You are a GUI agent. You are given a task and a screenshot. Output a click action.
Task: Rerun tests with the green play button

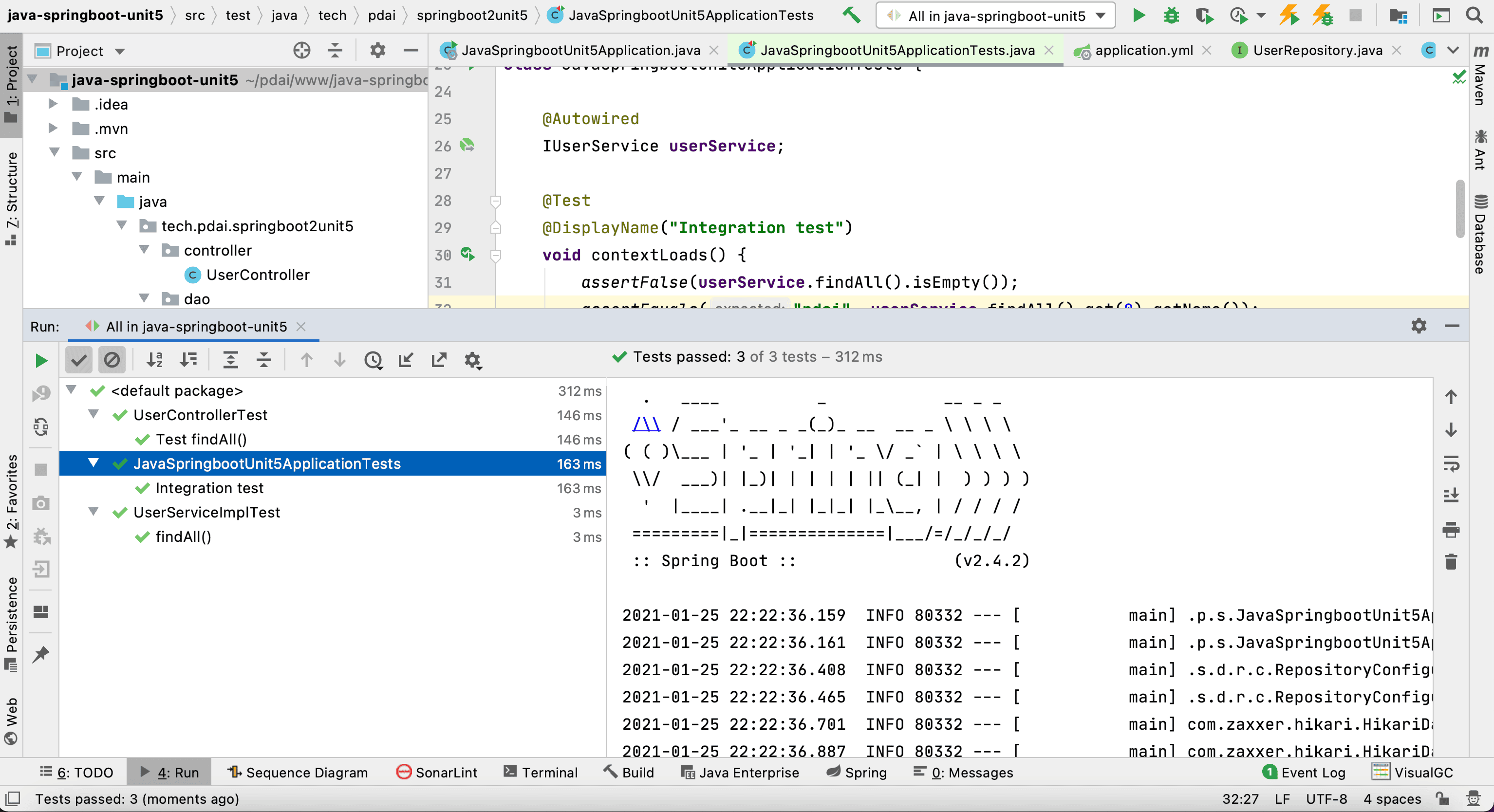pyautogui.click(x=40, y=361)
